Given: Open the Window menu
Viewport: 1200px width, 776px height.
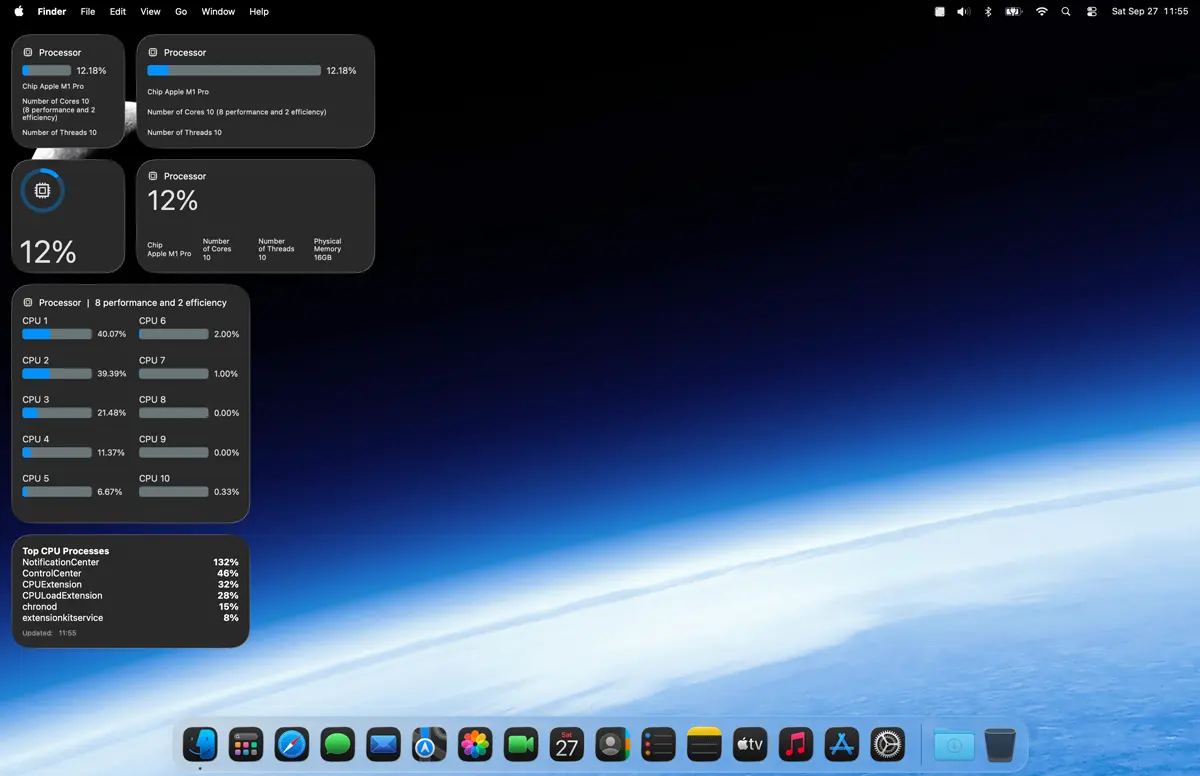Looking at the screenshot, I should pyautogui.click(x=218, y=12).
